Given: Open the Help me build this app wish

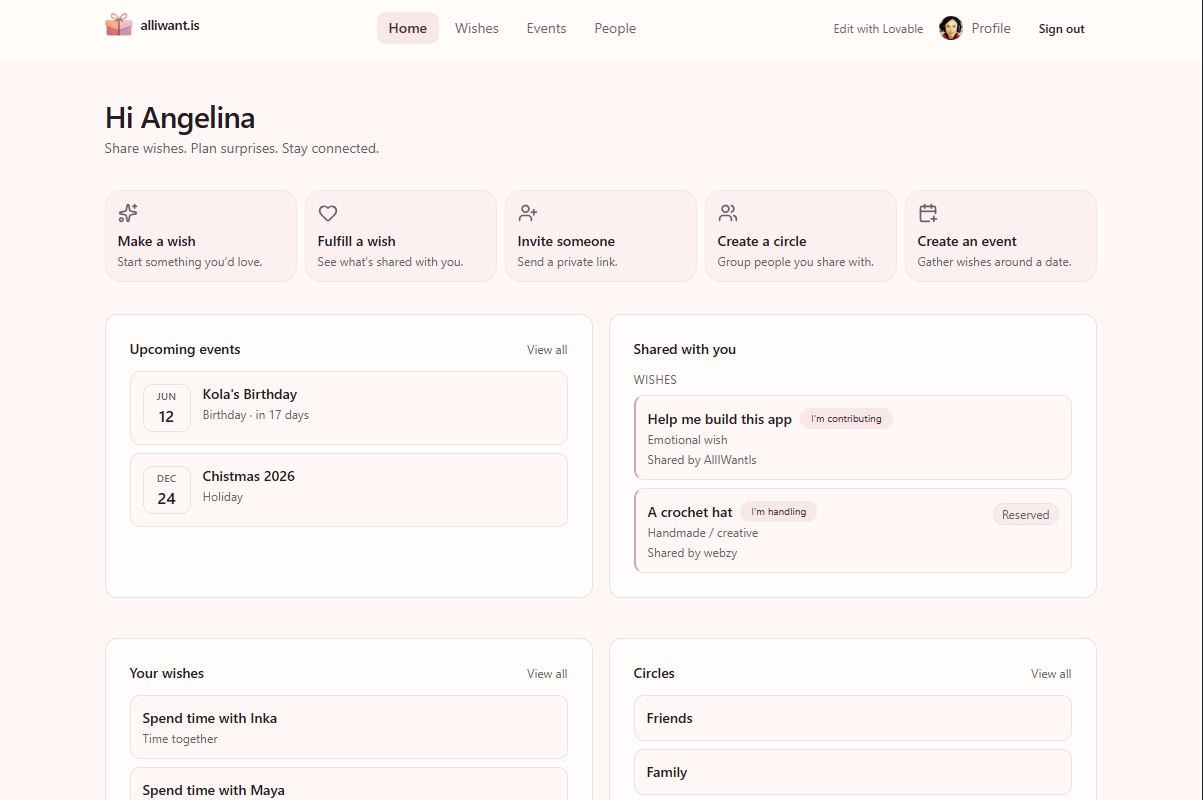Looking at the screenshot, I should click(853, 438).
